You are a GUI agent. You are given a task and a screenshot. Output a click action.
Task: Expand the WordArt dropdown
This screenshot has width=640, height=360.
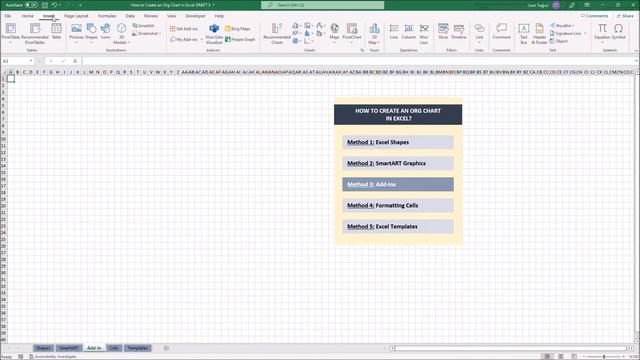(x=573, y=26)
